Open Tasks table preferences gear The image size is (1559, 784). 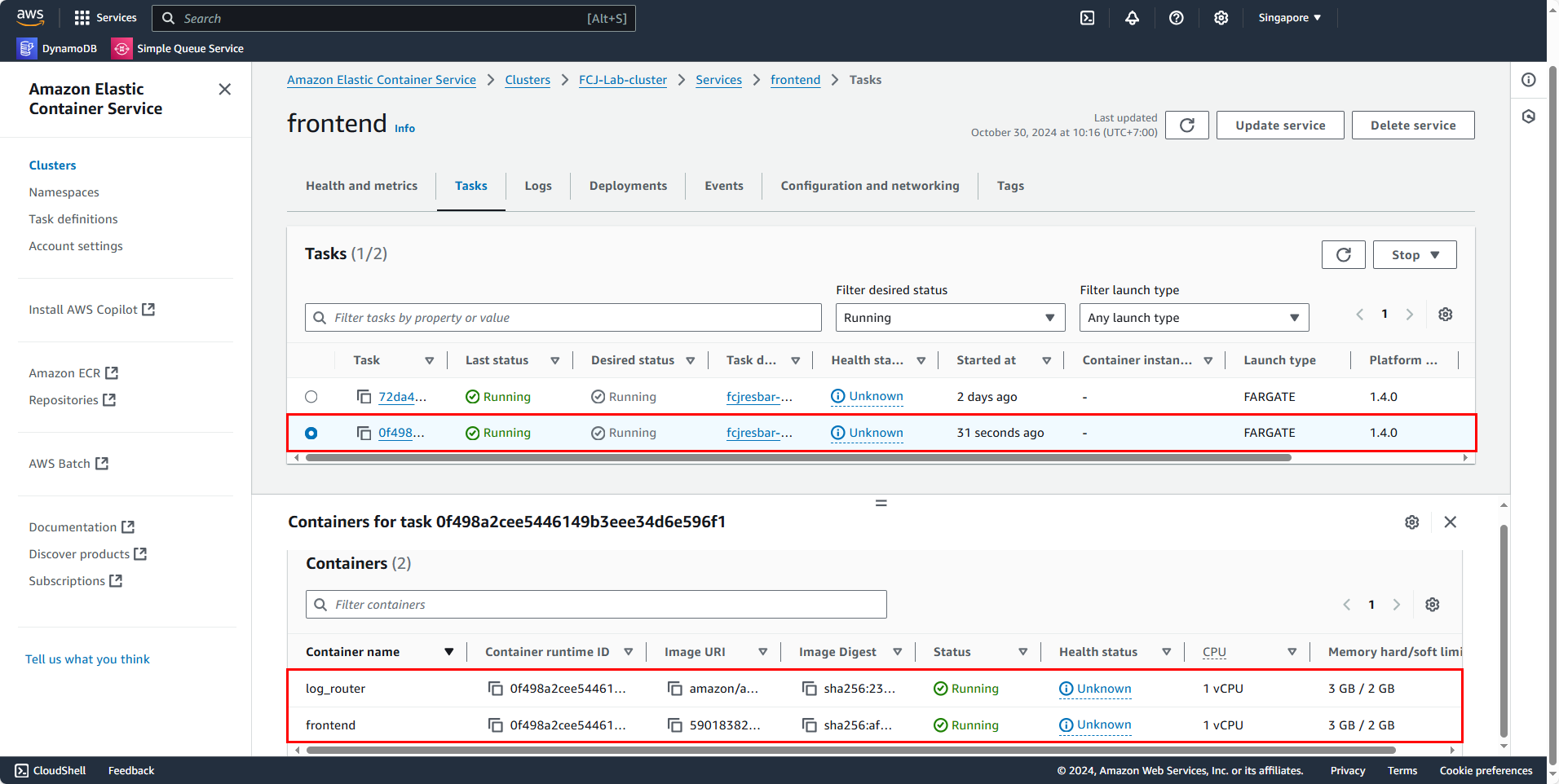point(1445,315)
